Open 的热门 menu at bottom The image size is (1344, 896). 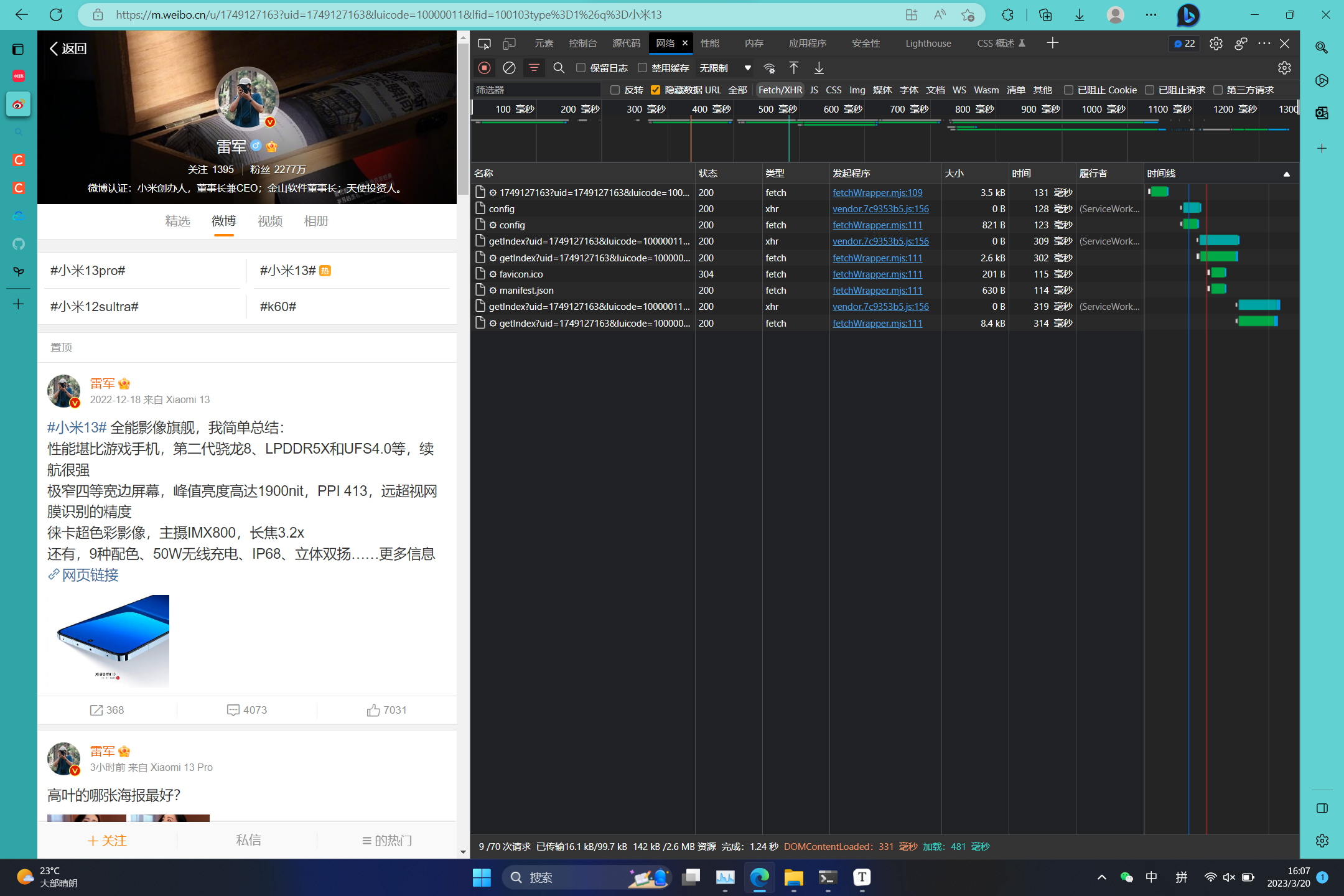point(387,841)
